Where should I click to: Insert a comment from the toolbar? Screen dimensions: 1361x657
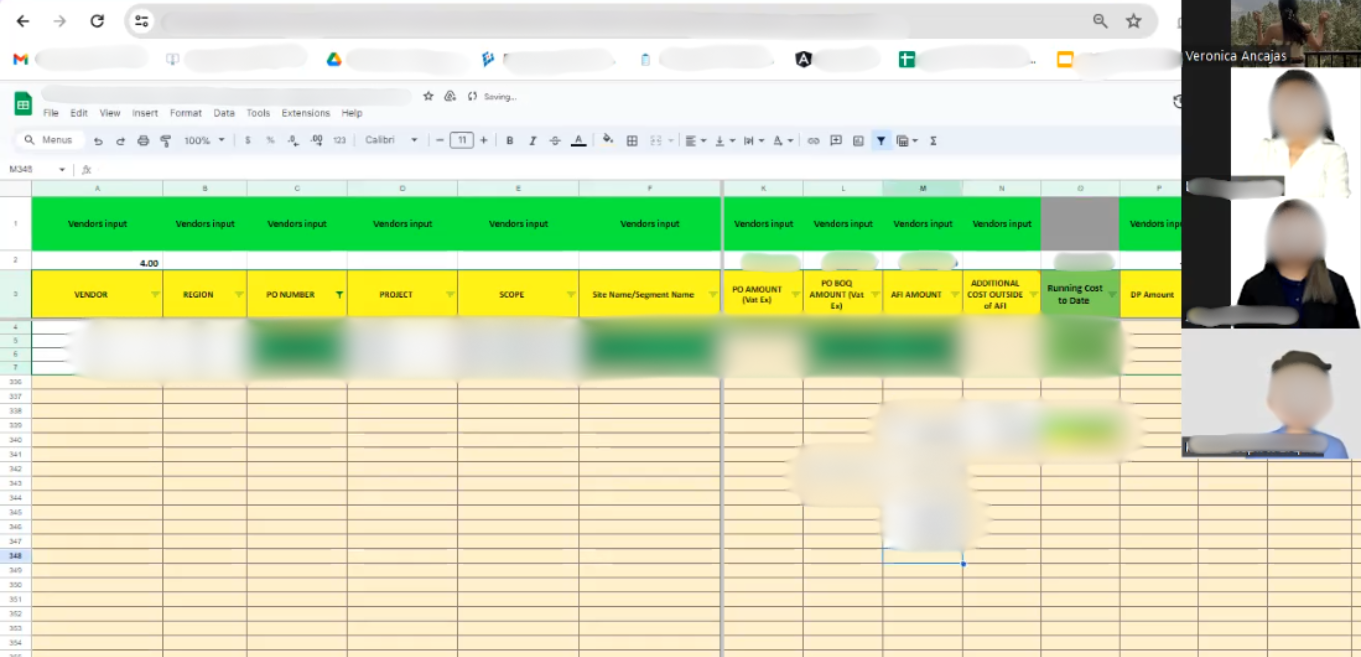click(x=836, y=141)
